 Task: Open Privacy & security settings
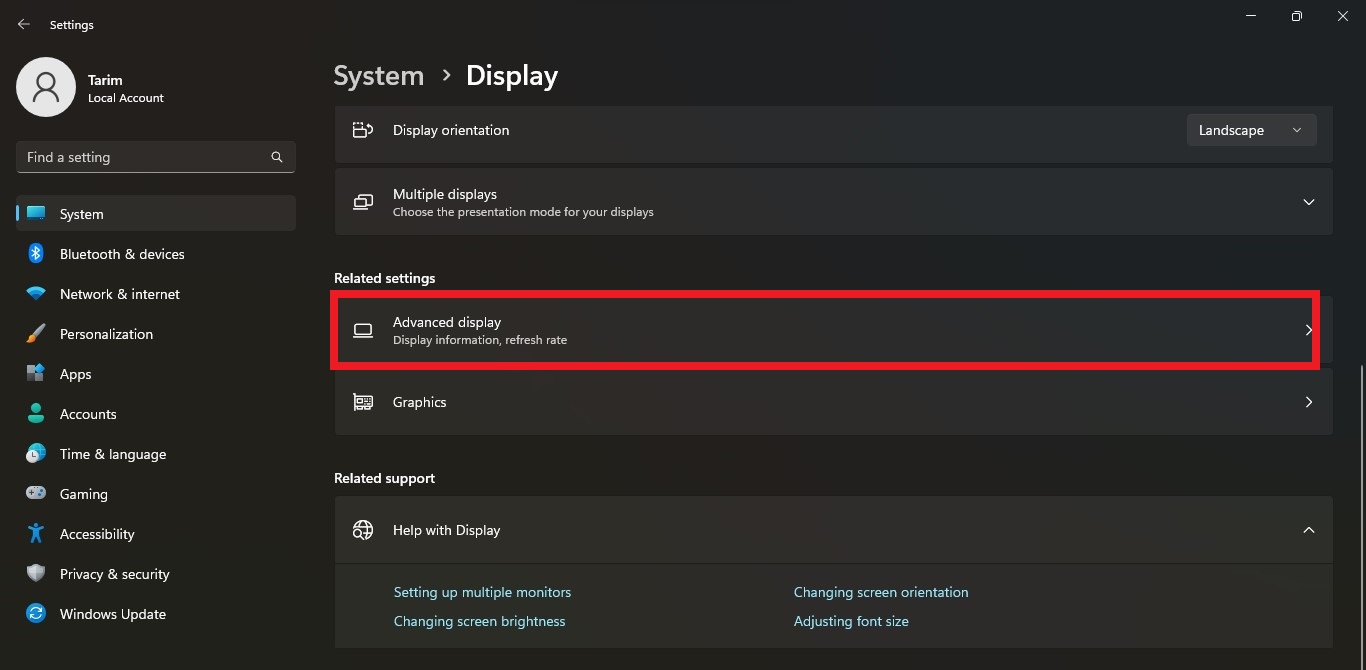[115, 573]
